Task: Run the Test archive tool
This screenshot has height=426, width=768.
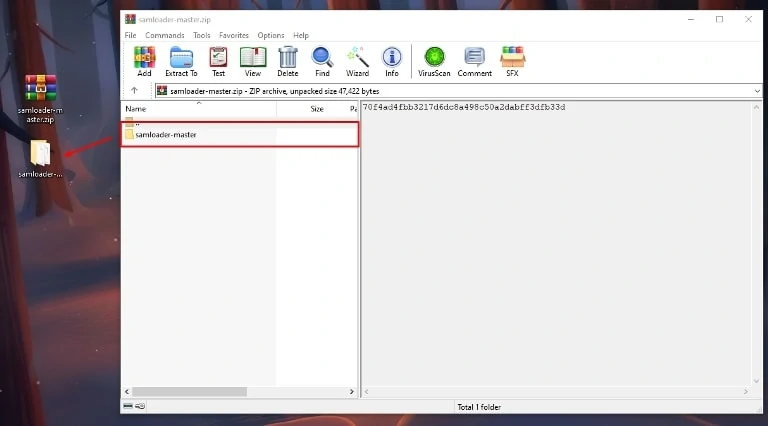Action: pyautogui.click(x=218, y=61)
